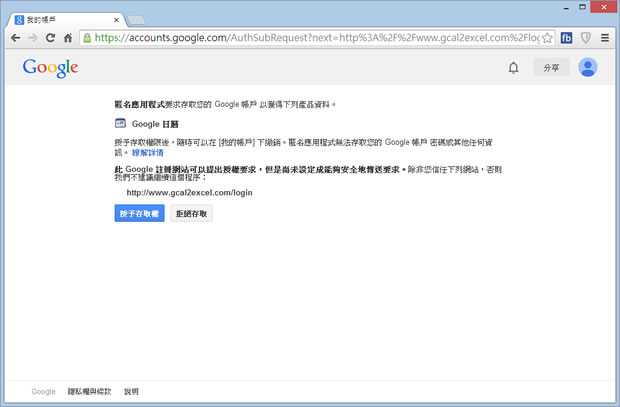Viewport: 620px width, 407px height.
Task: Click the Google 日曆 product label
Action: click(x=155, y=124)
